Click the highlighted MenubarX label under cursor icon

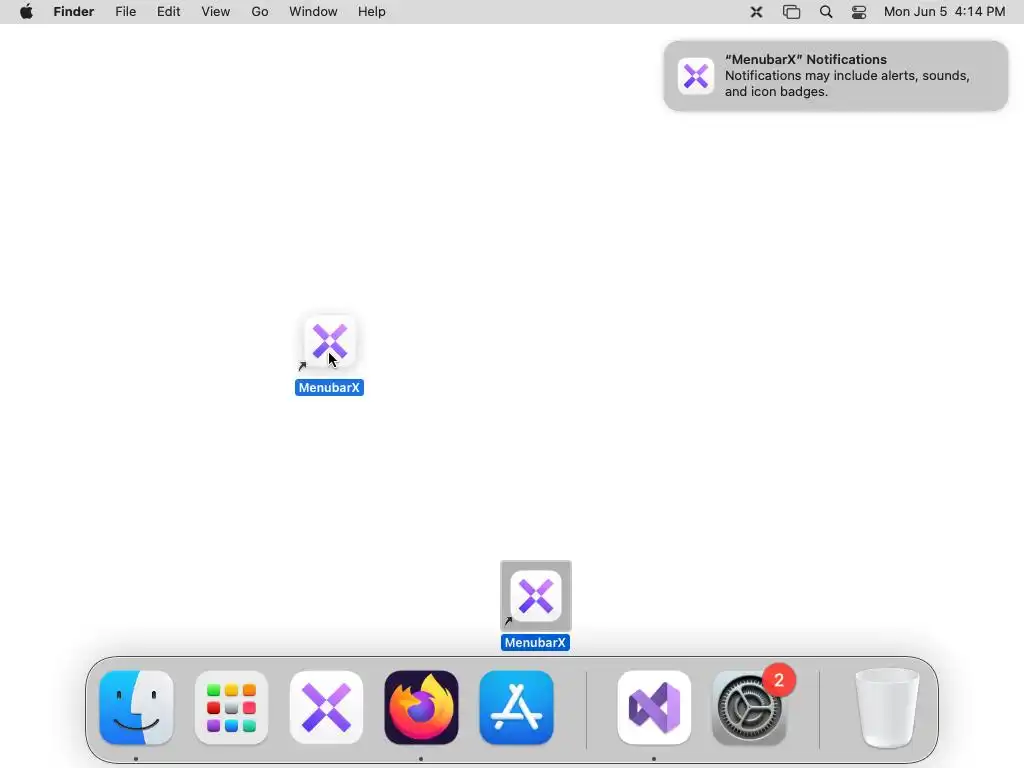(x=329, y=387)
